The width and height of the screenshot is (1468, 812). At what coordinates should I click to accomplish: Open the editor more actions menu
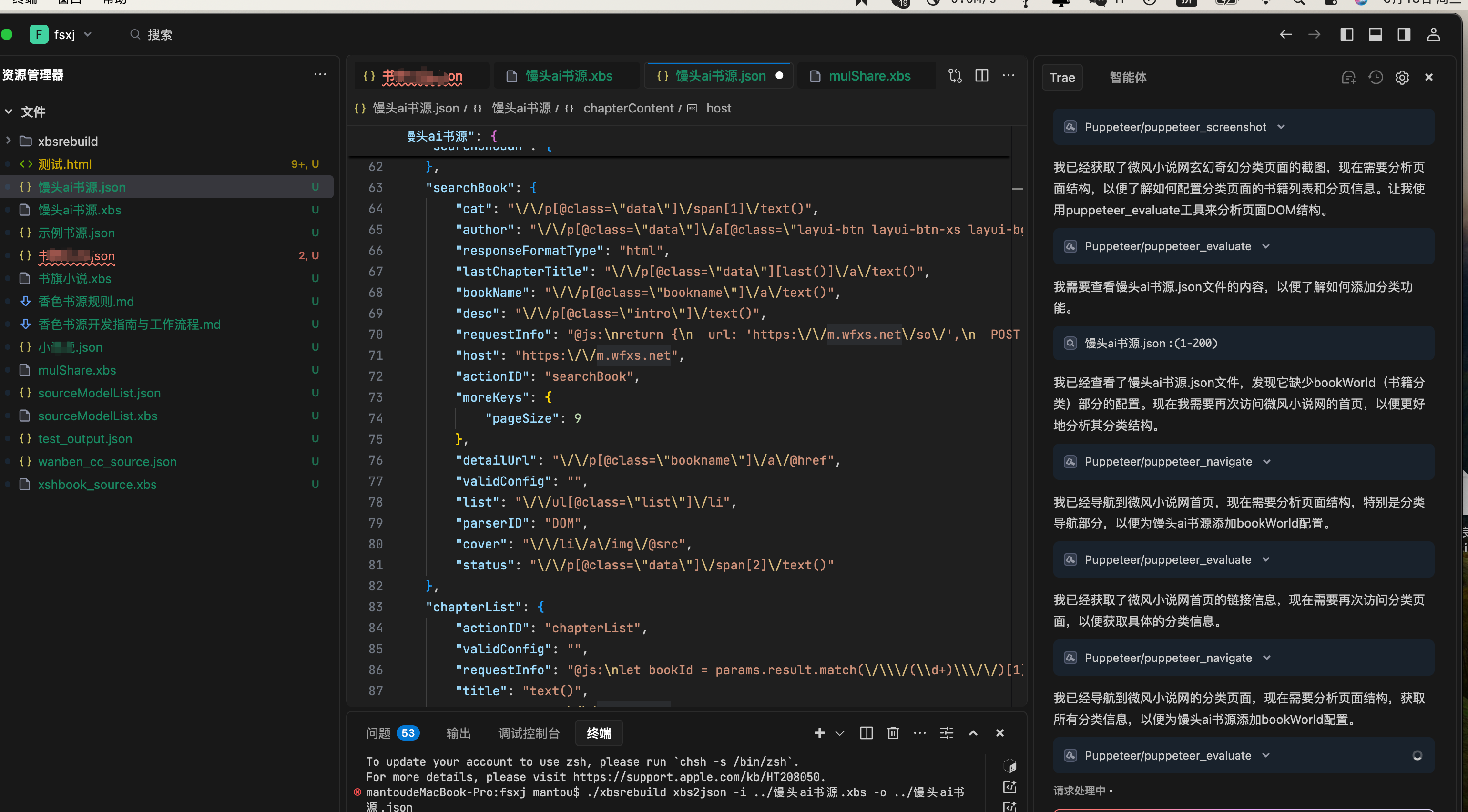1008,76
